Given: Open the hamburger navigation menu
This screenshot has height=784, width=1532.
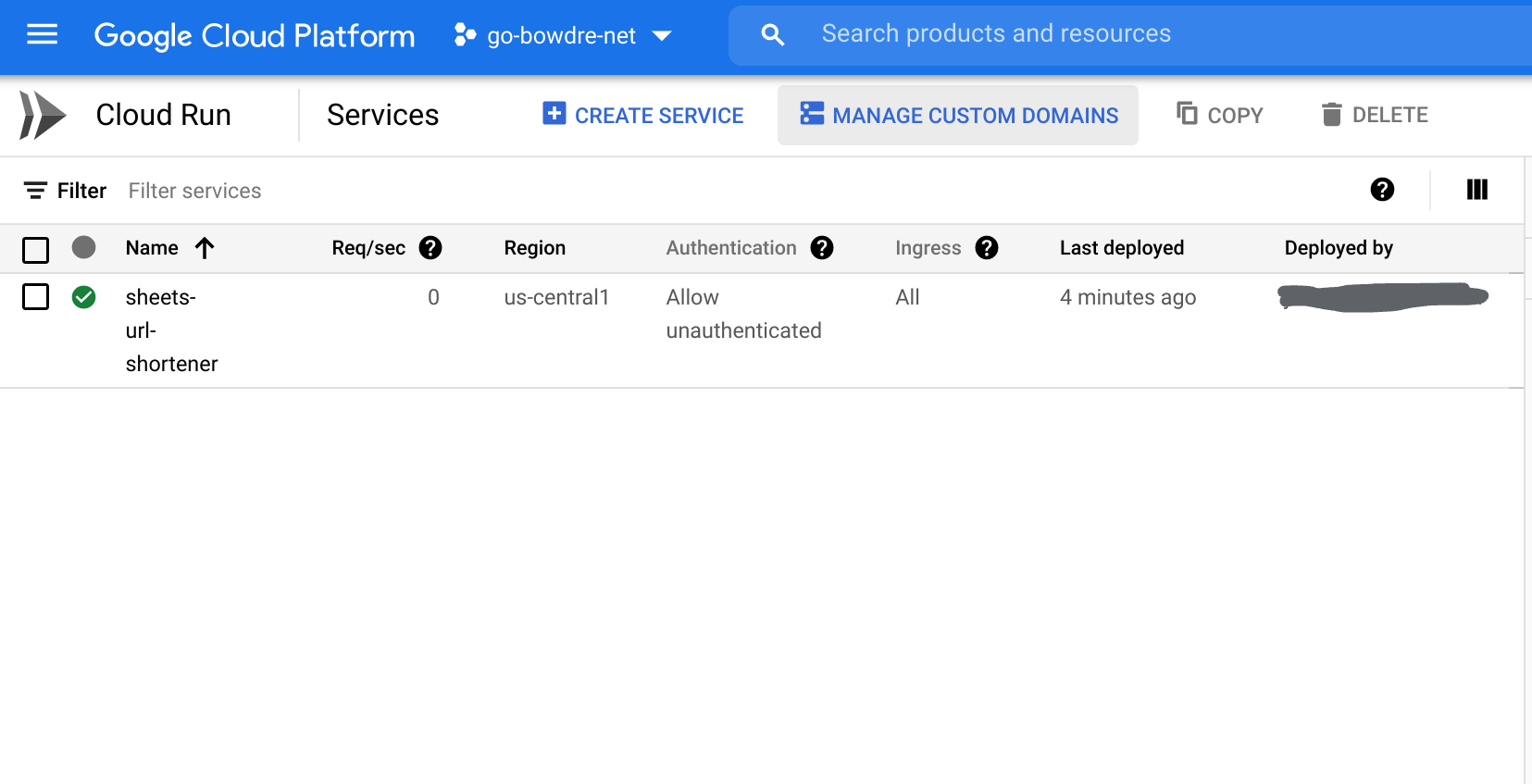Looking at the screenshot, I should [42, 35].
